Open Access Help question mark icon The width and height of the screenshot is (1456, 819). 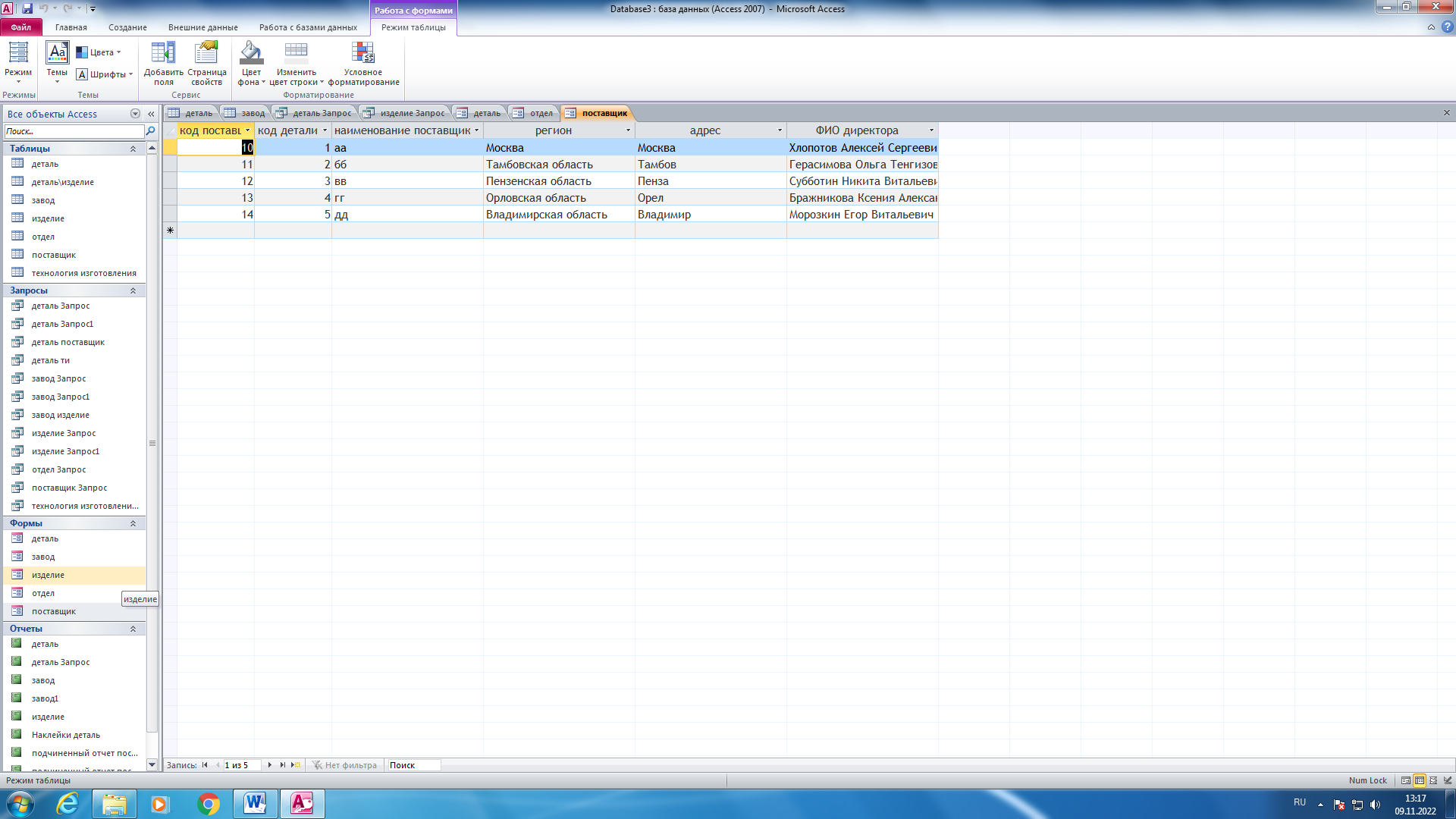1447,27
